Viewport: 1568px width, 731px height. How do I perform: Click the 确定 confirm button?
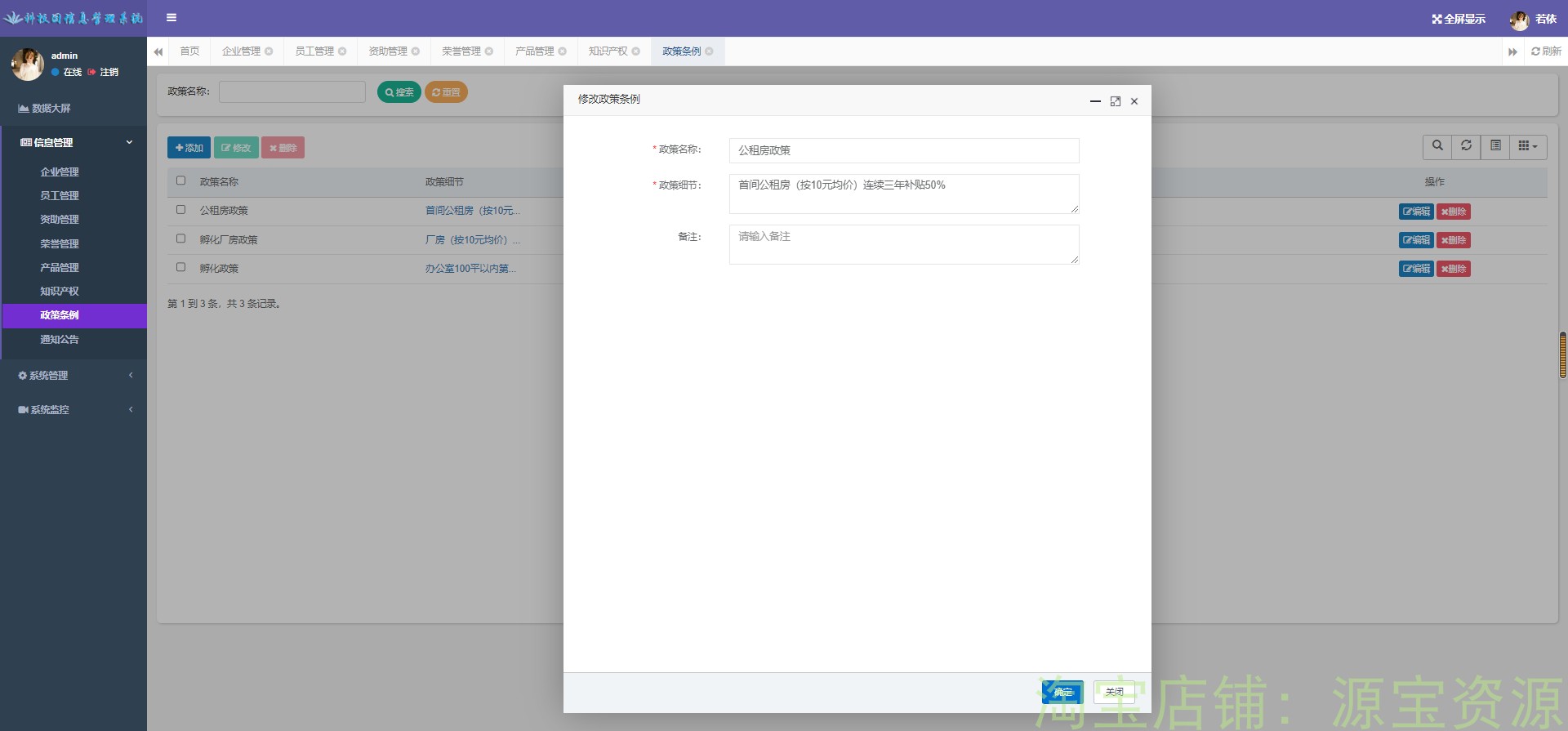1062,692
